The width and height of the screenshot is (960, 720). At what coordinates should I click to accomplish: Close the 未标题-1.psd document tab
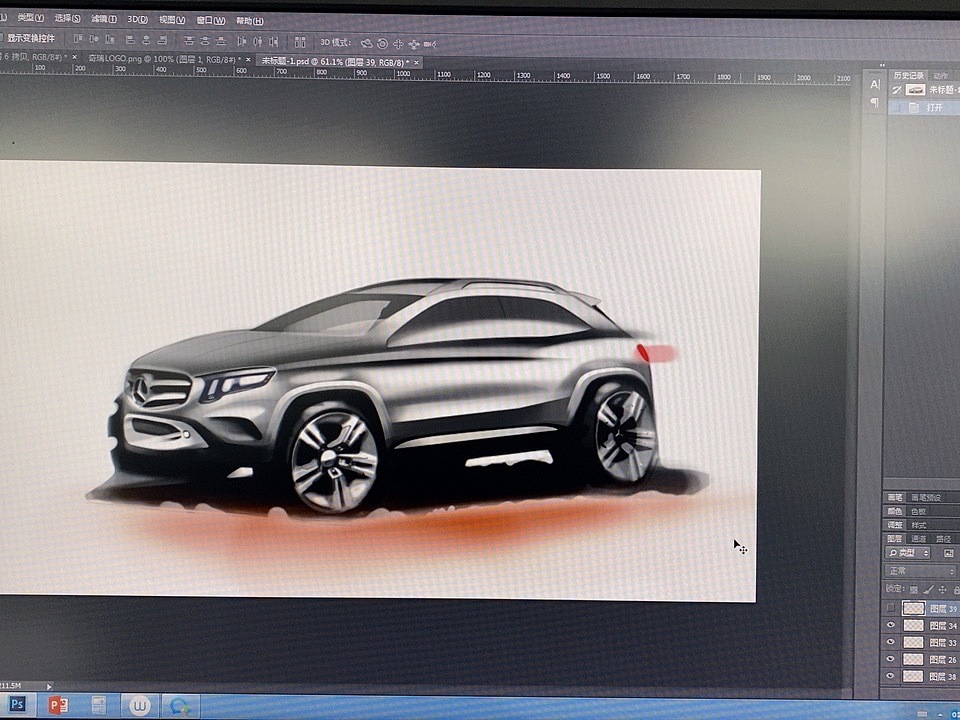(416, 62)
